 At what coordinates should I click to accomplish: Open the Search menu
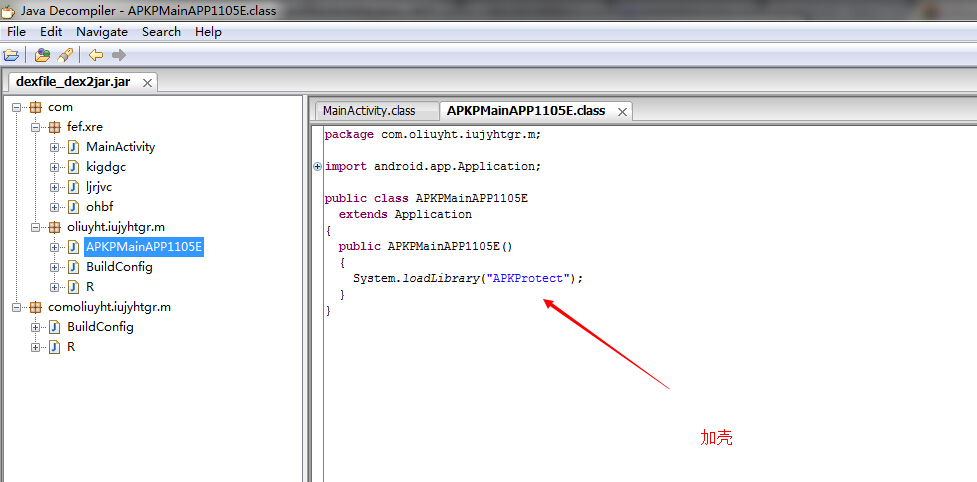point(161,31)
